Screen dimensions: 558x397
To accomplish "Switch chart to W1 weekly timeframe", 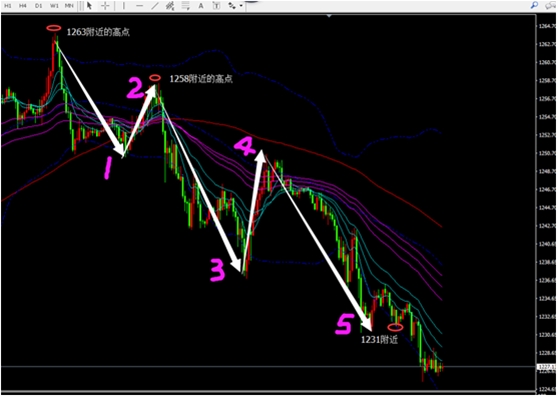I will [54, 6].
